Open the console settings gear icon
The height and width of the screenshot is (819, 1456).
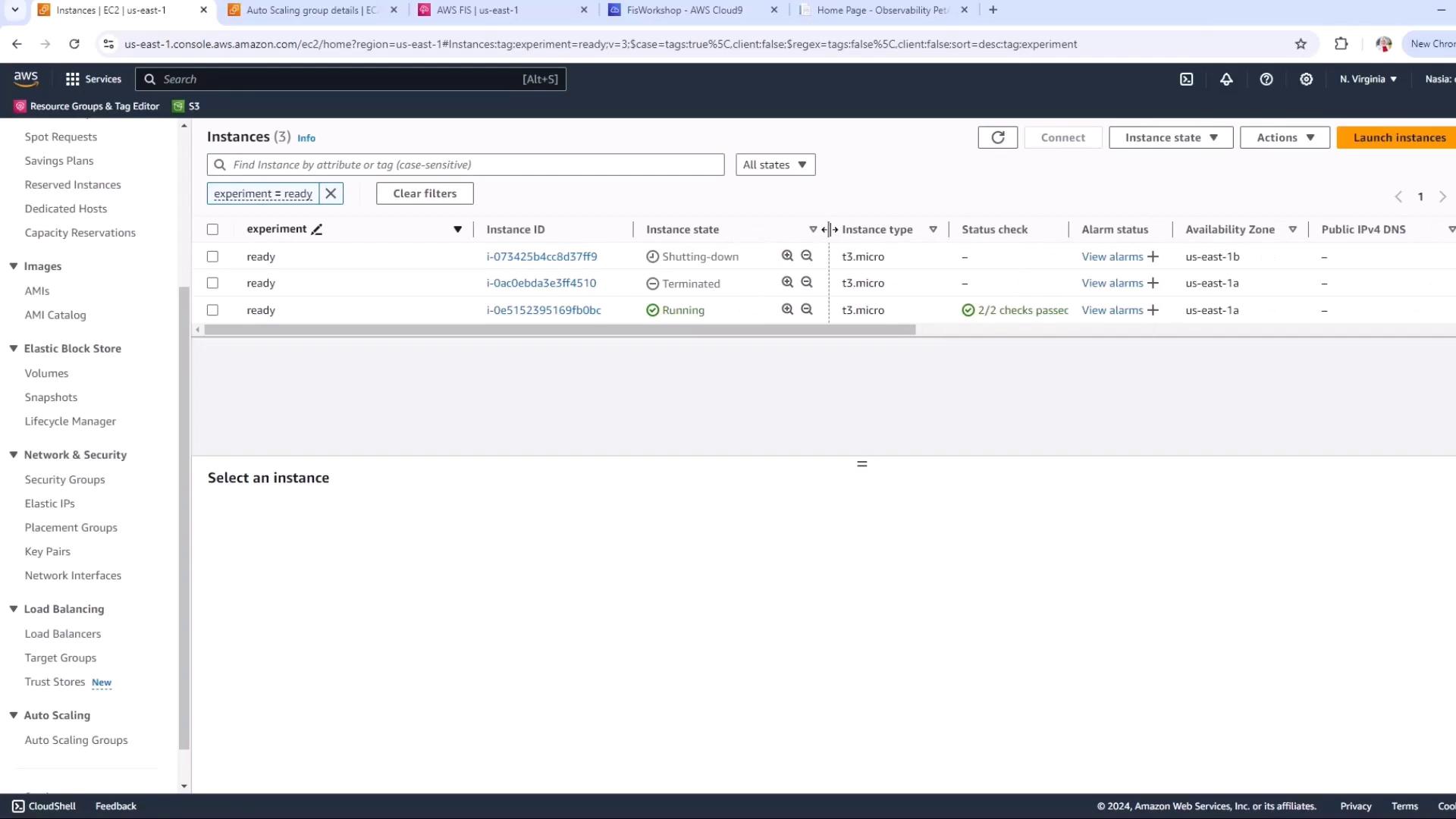click(x=1306, y=79)
